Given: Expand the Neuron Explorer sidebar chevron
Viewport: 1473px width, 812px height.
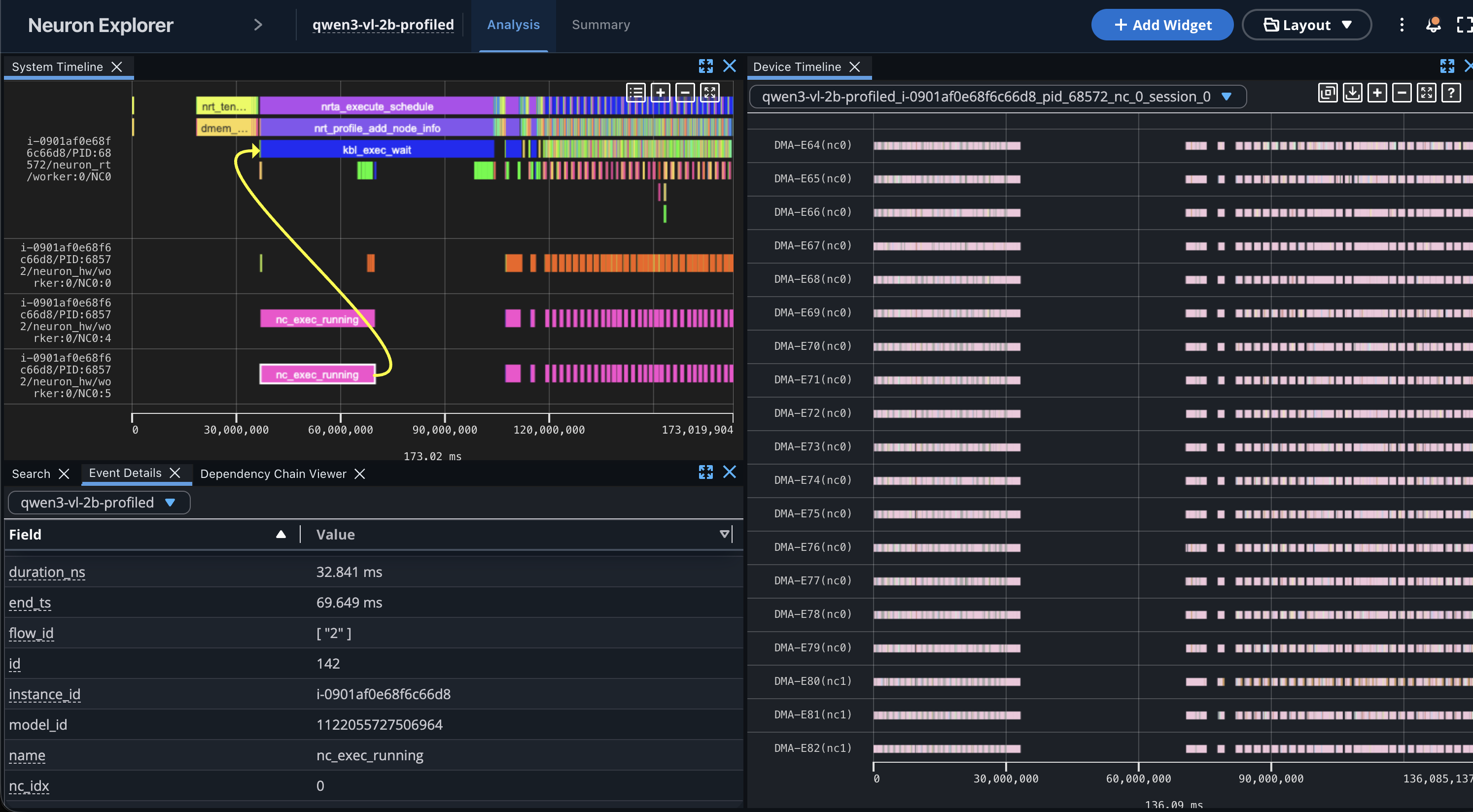Looking at the screenshot, I should [258, 25].
